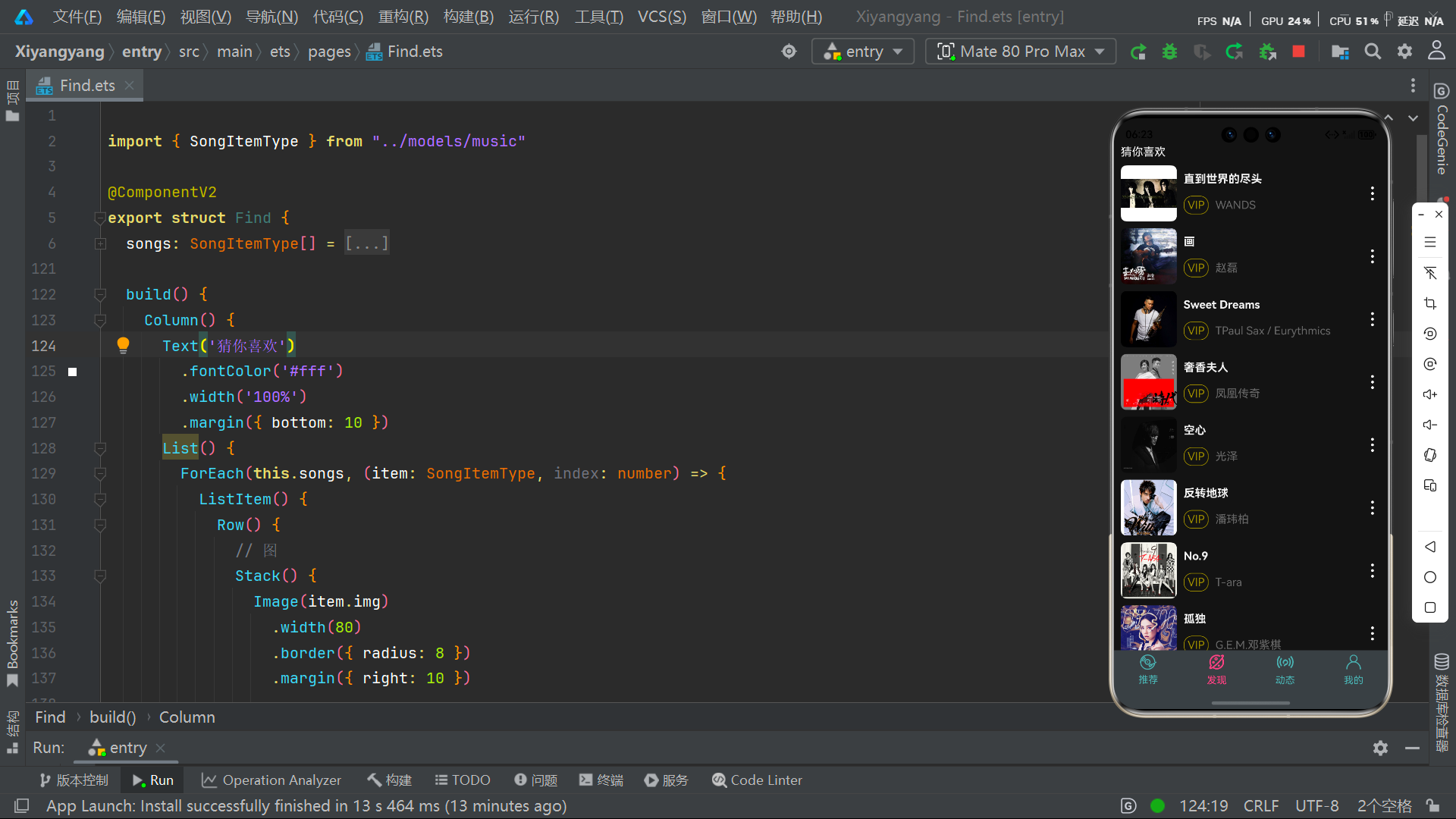The image size is (1456, 819).
Task: Click the yellow lightbulb quick-fix icon
Action: pos(123,346)
